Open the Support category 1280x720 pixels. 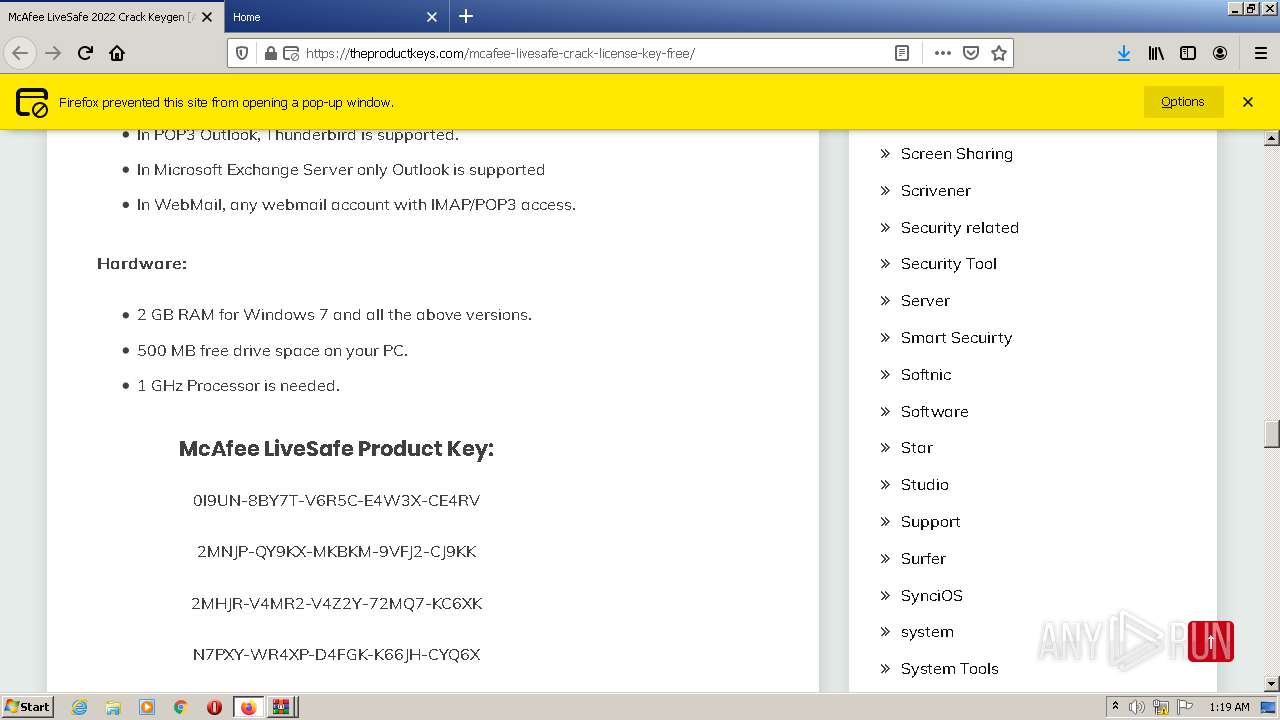pos(930,522)
